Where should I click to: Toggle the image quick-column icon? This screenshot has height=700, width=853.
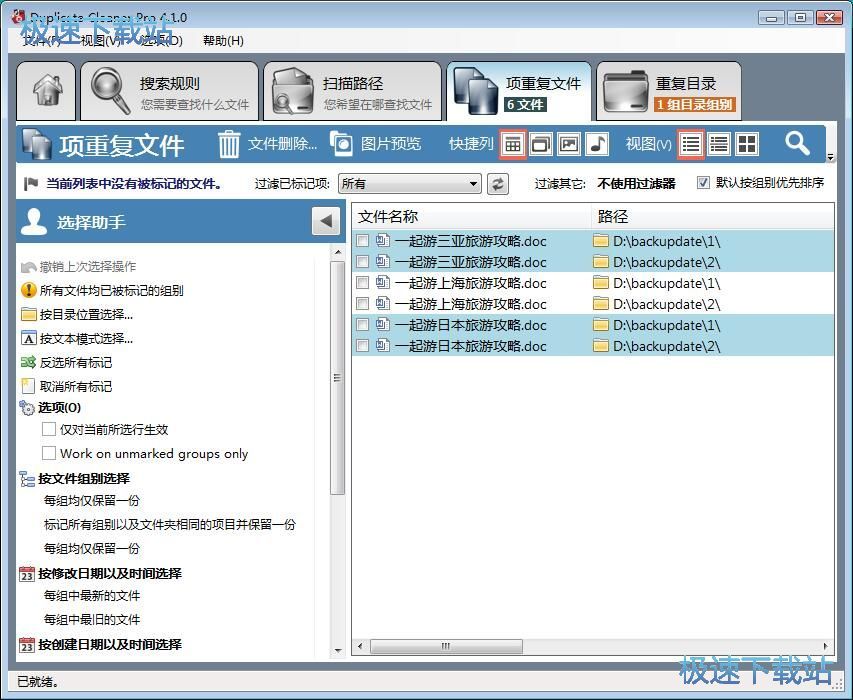568,144
